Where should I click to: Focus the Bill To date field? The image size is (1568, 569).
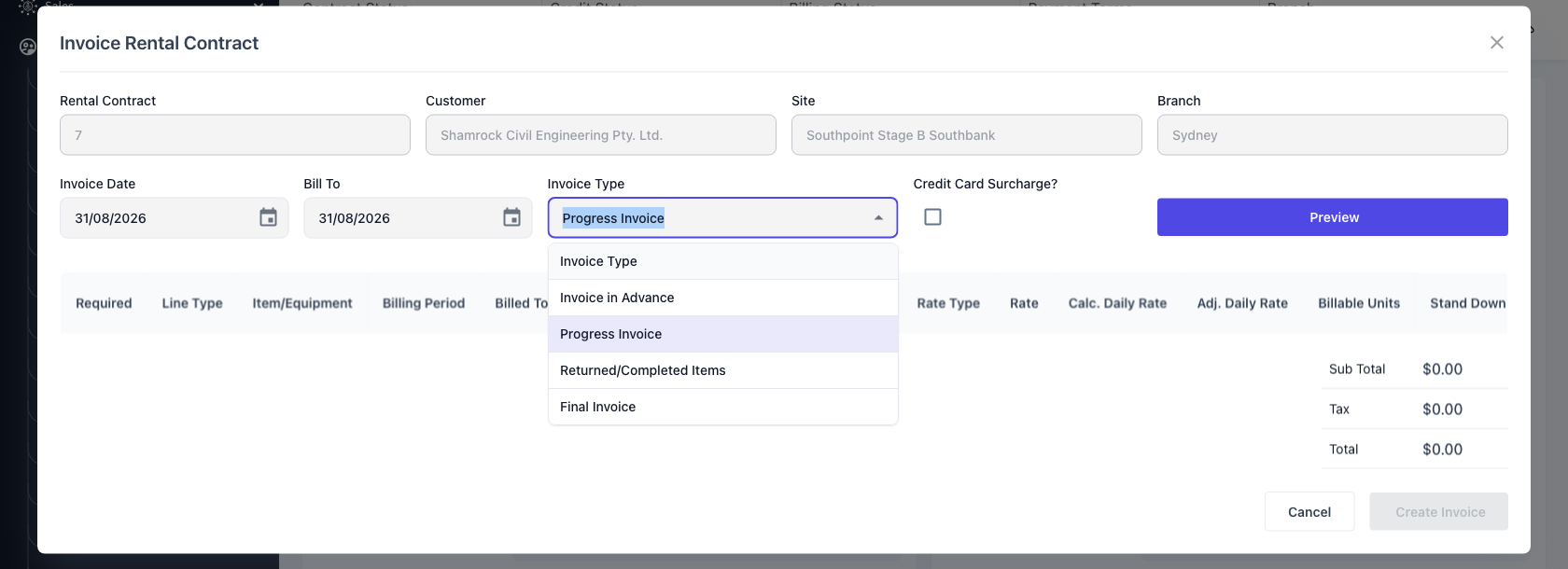point(418,218)
